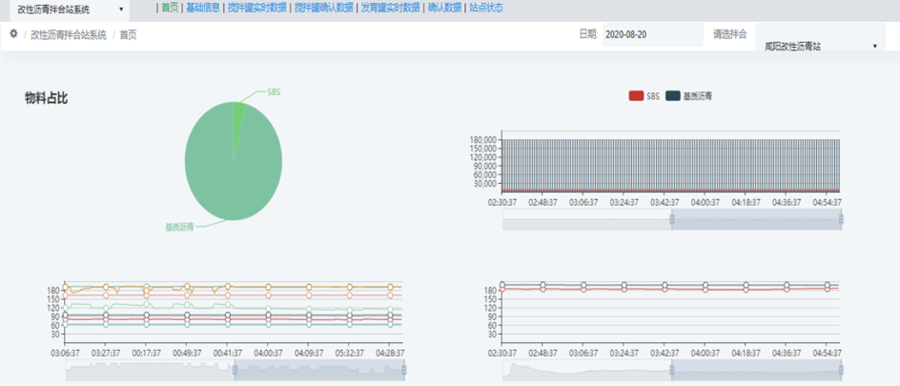The height and width of the screenshot is (386, 900).
Task: Open the 基础信息 menu item
Action: (203, 7)
